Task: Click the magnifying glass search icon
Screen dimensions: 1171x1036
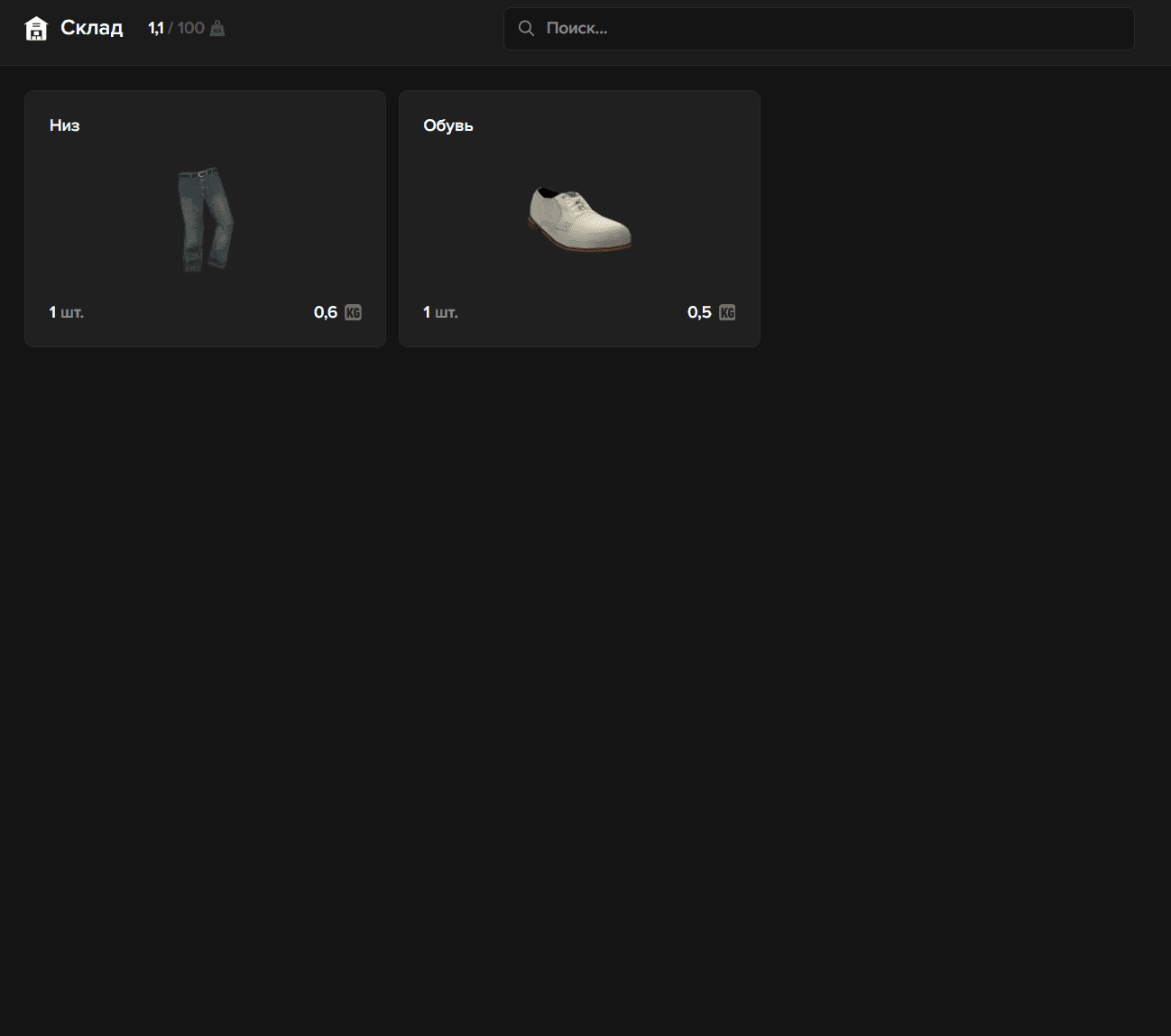Action: pos(526,29)
